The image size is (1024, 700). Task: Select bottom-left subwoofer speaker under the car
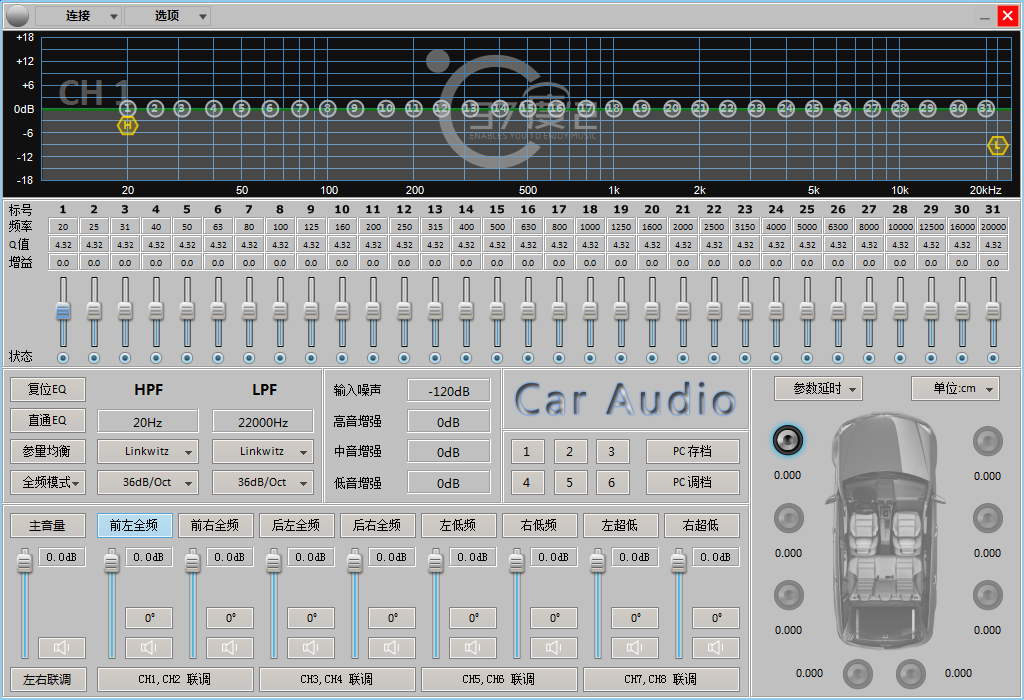(858, 674)
